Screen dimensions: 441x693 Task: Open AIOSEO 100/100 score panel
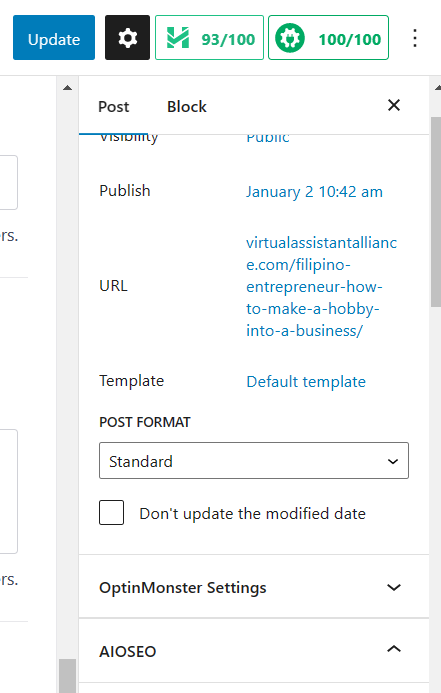[x=328, y=38]
